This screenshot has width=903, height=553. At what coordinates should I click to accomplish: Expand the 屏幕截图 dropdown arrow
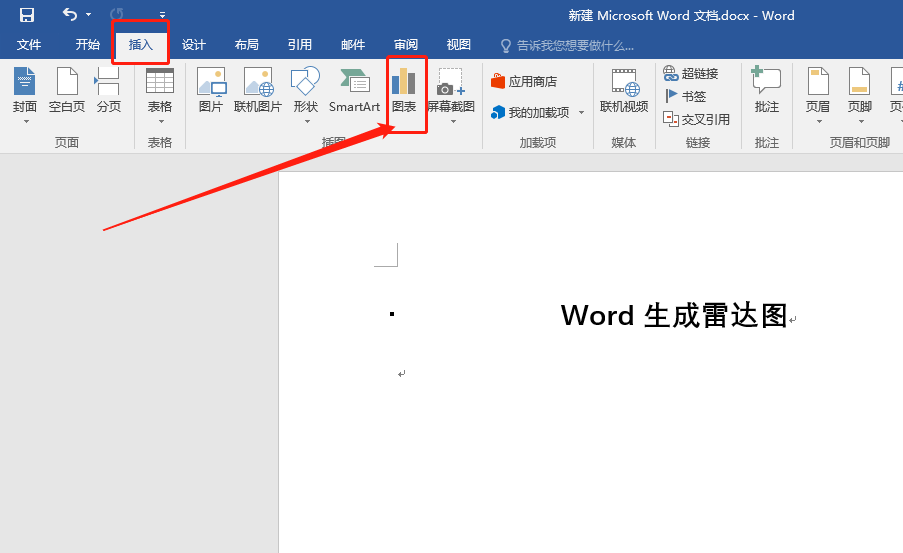(453, 122)
